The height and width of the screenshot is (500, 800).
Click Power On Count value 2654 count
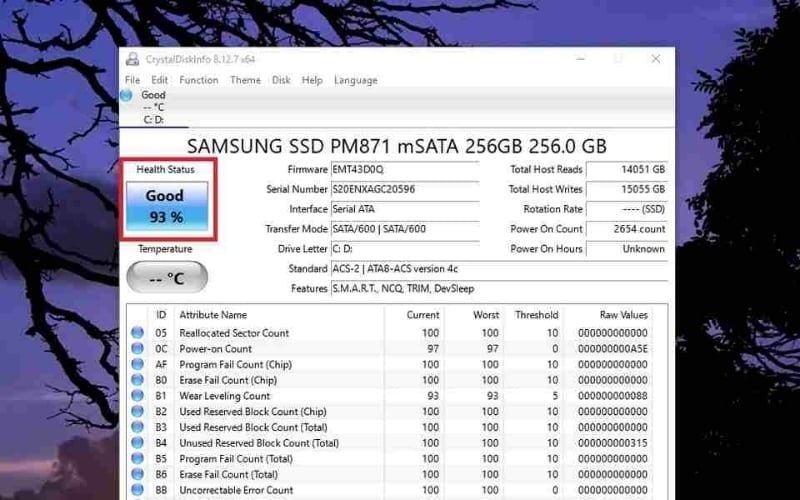coord(627,229)
